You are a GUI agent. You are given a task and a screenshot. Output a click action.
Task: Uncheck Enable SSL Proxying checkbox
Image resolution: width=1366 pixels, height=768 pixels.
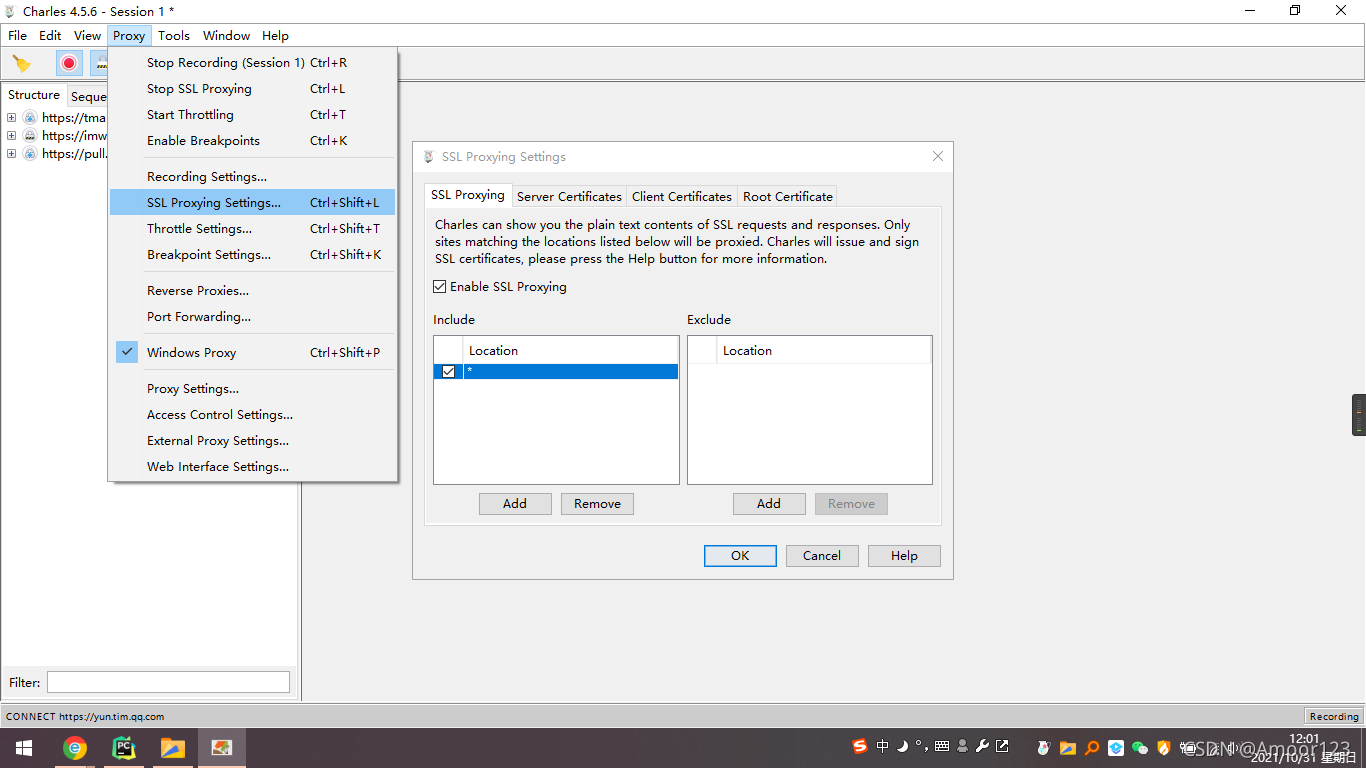[440, 287]
